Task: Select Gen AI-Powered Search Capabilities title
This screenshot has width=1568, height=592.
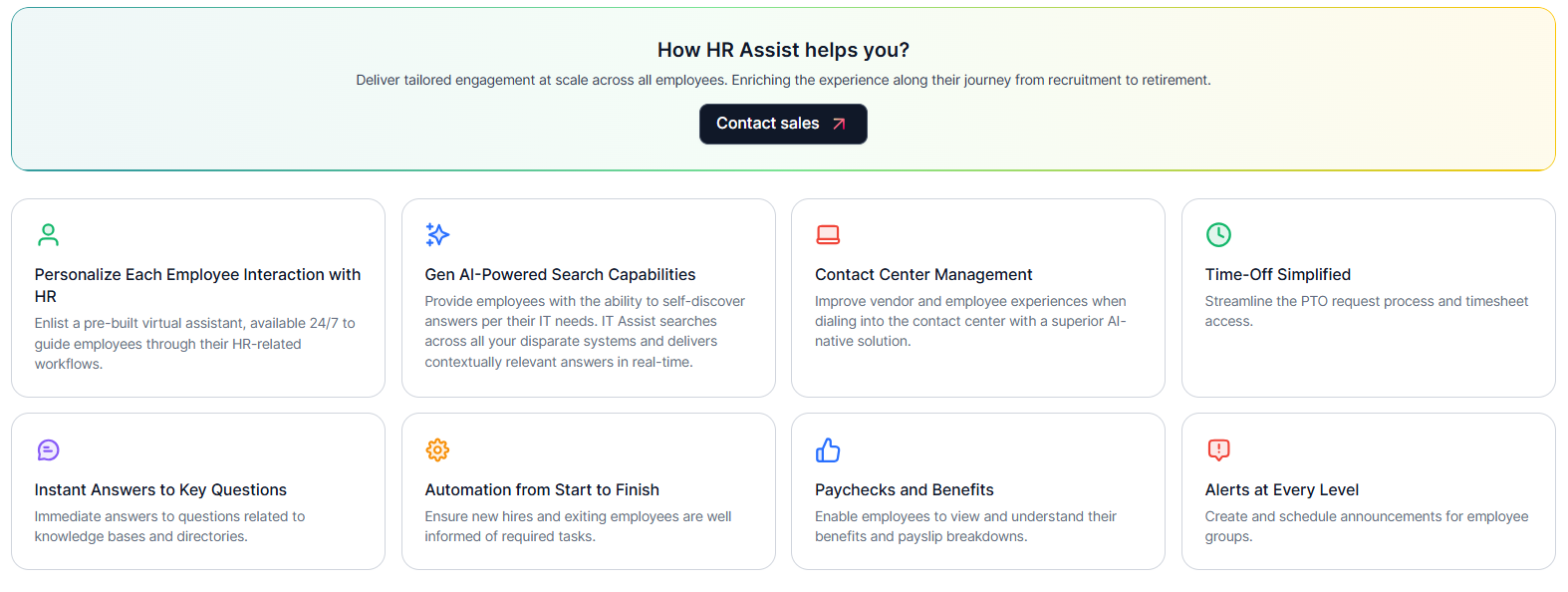Action: [560, 274]
